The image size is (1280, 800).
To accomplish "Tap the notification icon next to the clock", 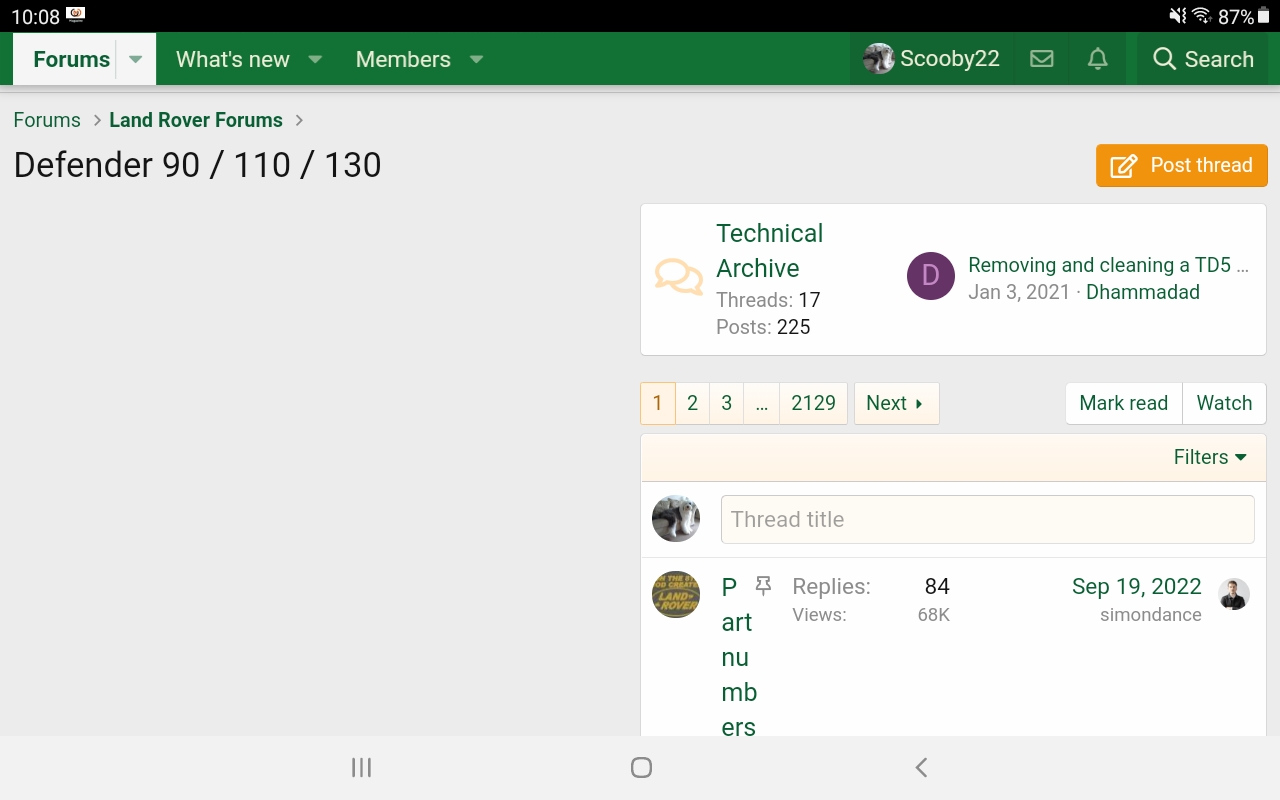I will (76, 15).
